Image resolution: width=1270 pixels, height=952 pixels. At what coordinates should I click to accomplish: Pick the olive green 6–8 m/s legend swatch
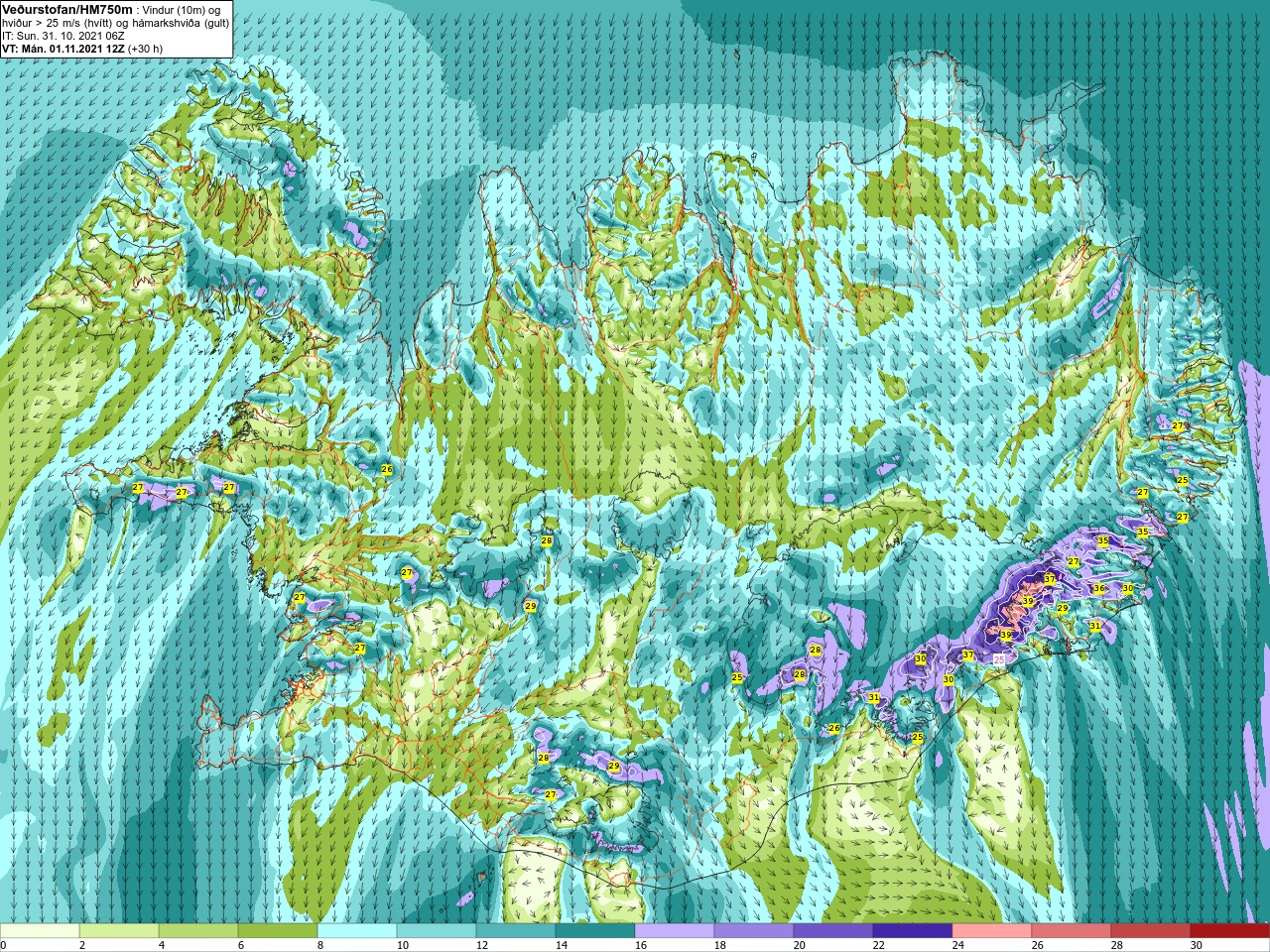coord(278,931)
